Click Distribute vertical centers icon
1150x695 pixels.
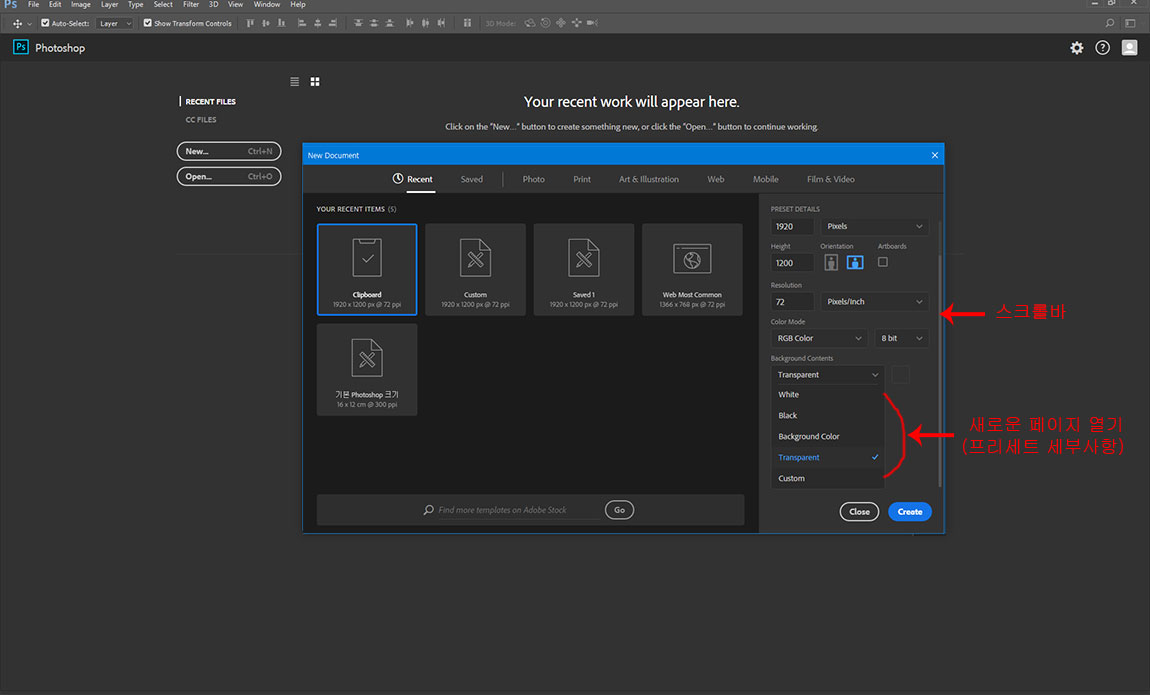373,23
